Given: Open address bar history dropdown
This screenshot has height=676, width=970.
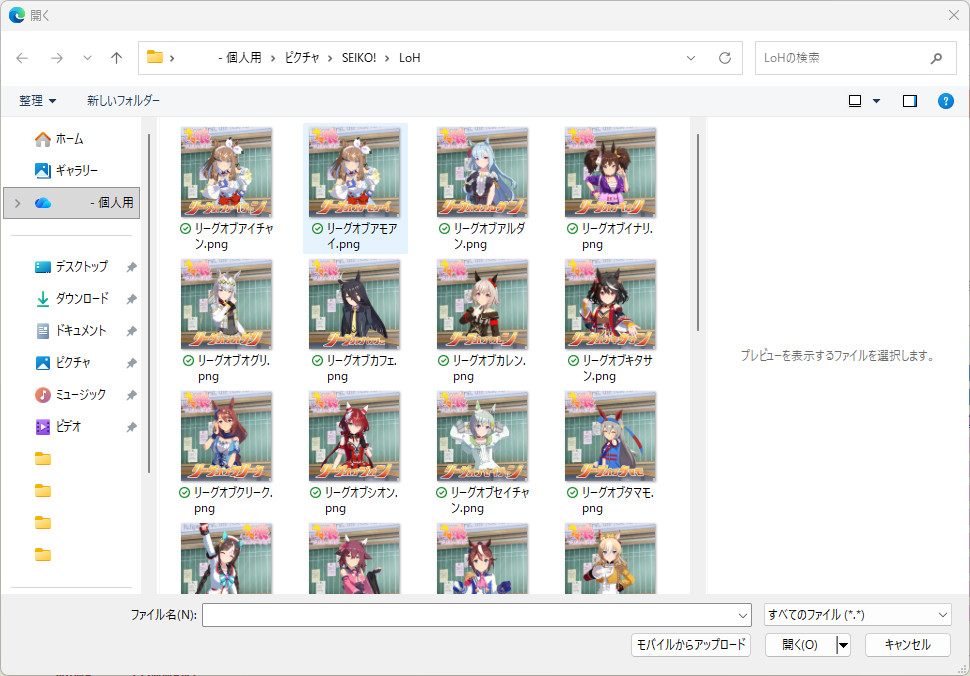Looking at the screenshot, I should (691, 58).
